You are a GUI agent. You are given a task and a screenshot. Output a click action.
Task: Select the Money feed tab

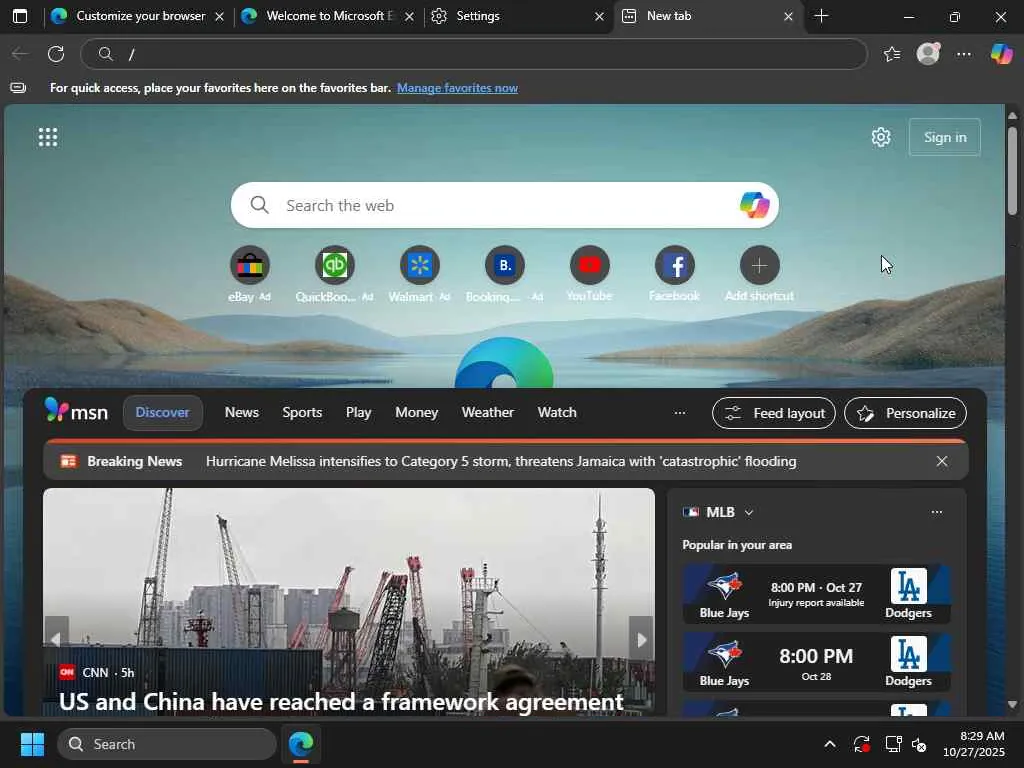click(417, 413)
